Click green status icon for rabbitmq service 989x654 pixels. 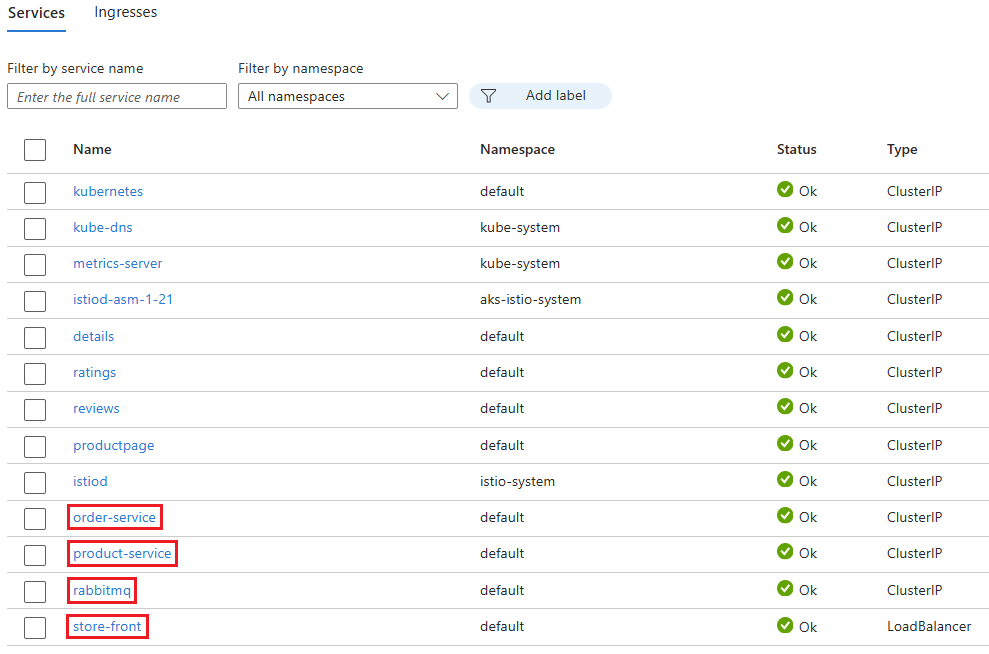pos(785,588)
